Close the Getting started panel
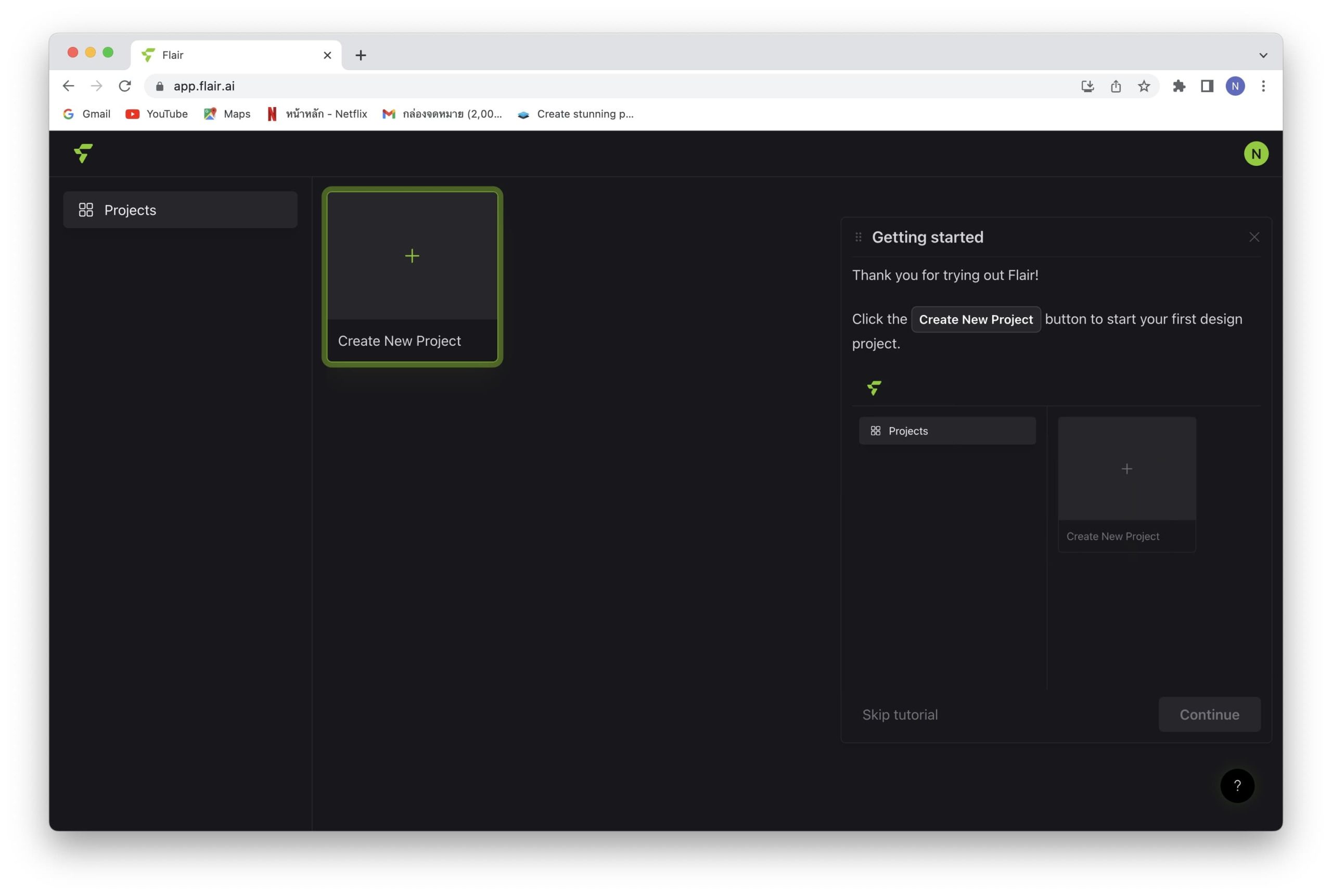The width and height of the screenshot is (1332, 896). tap(1253, 237)
